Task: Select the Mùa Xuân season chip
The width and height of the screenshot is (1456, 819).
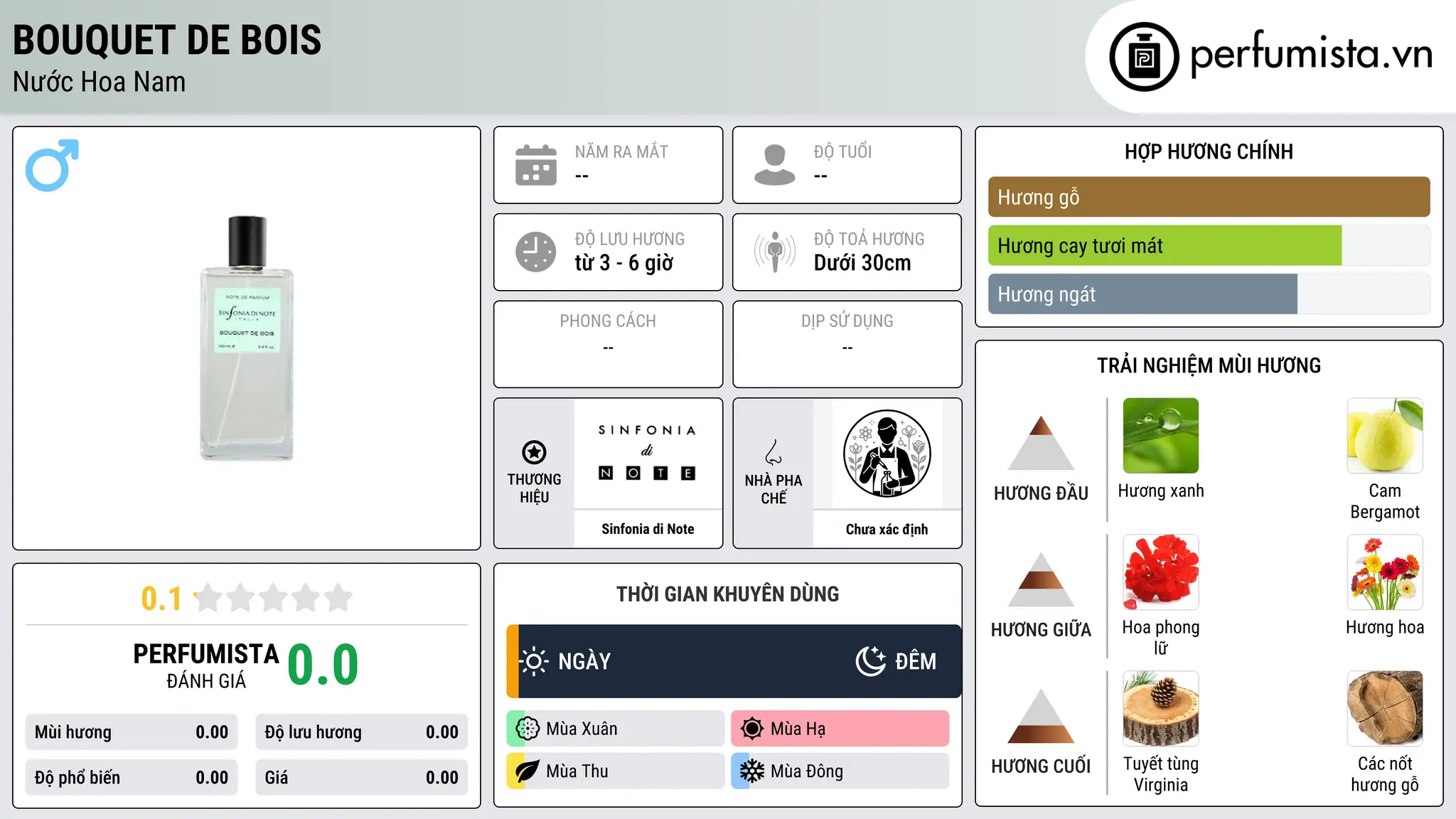Action: (x=616, y=729)
